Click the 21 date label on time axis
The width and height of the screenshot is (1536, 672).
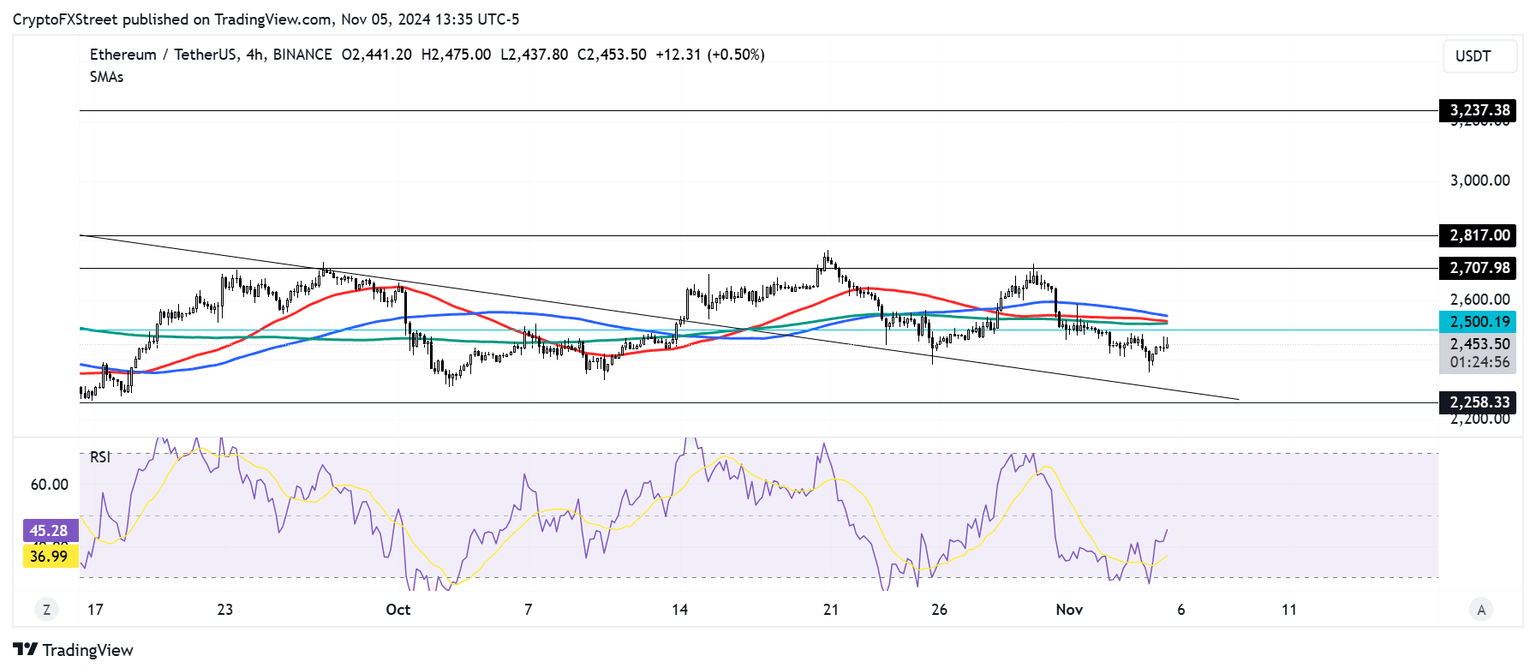click(831, 609)
